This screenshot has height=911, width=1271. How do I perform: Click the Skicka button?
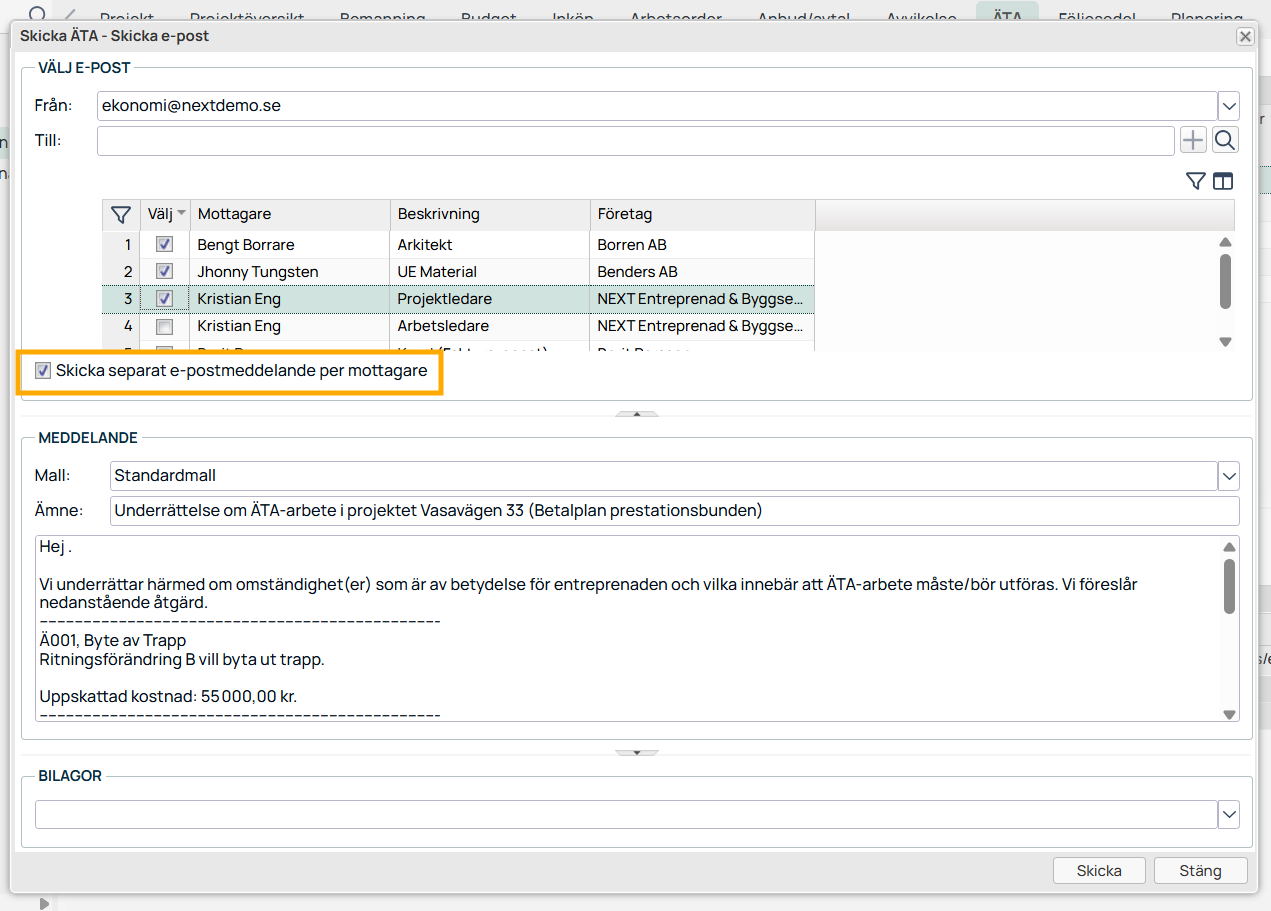click(x=1099, y=870)
